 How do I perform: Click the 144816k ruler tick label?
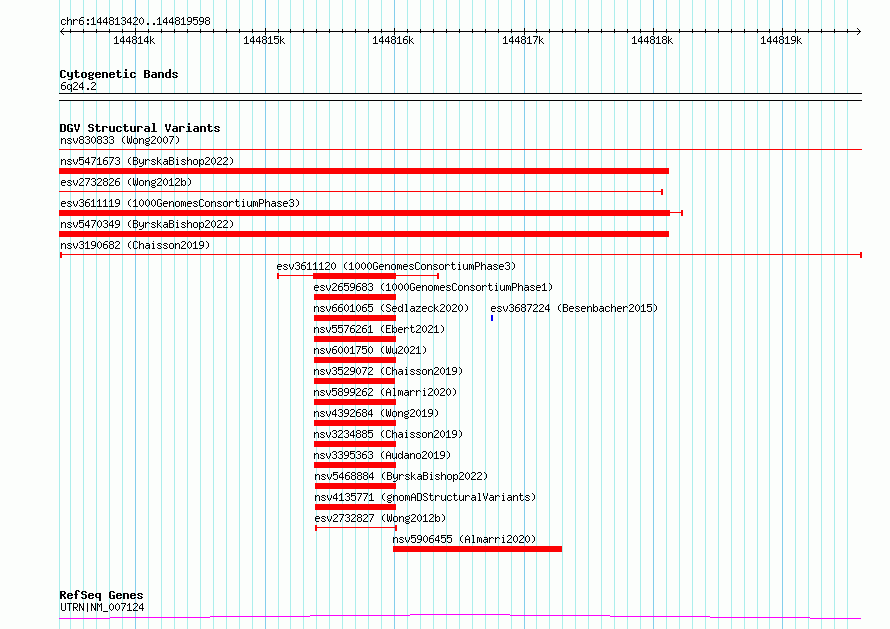[393, 40]
